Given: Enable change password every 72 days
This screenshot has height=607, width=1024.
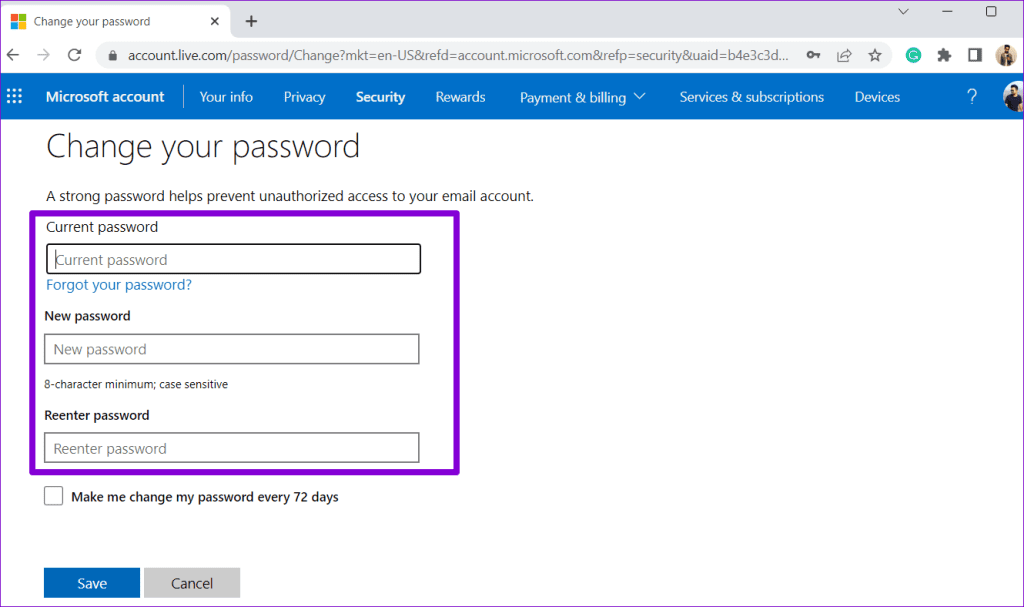Looking at the screenshot, I should click(x=54, y=496).
